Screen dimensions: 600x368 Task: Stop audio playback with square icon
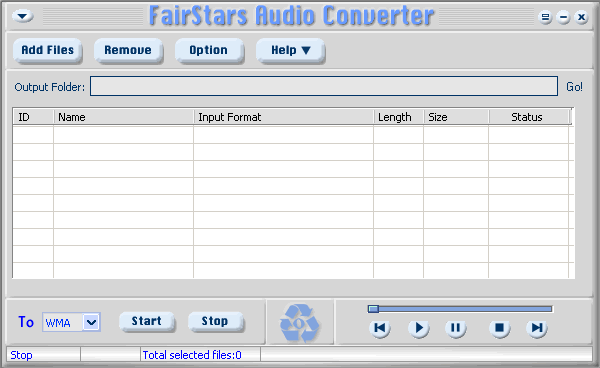[499, 328]
